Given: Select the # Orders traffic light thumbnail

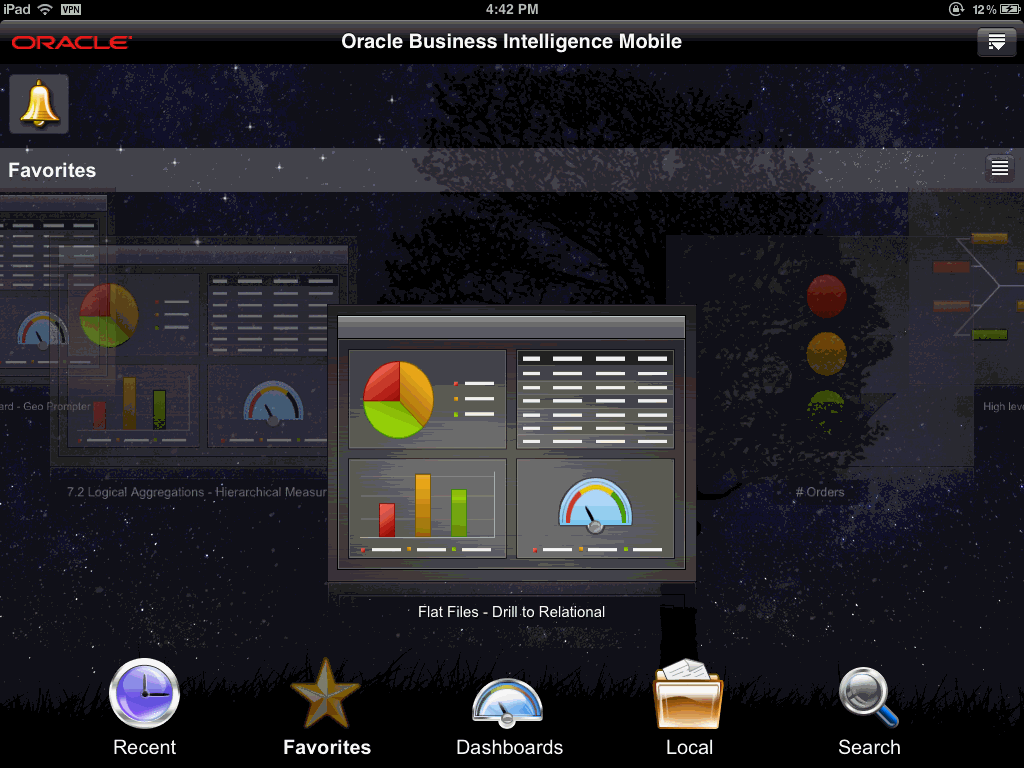Looking at the screenshot, I should (x=820, y=353).
